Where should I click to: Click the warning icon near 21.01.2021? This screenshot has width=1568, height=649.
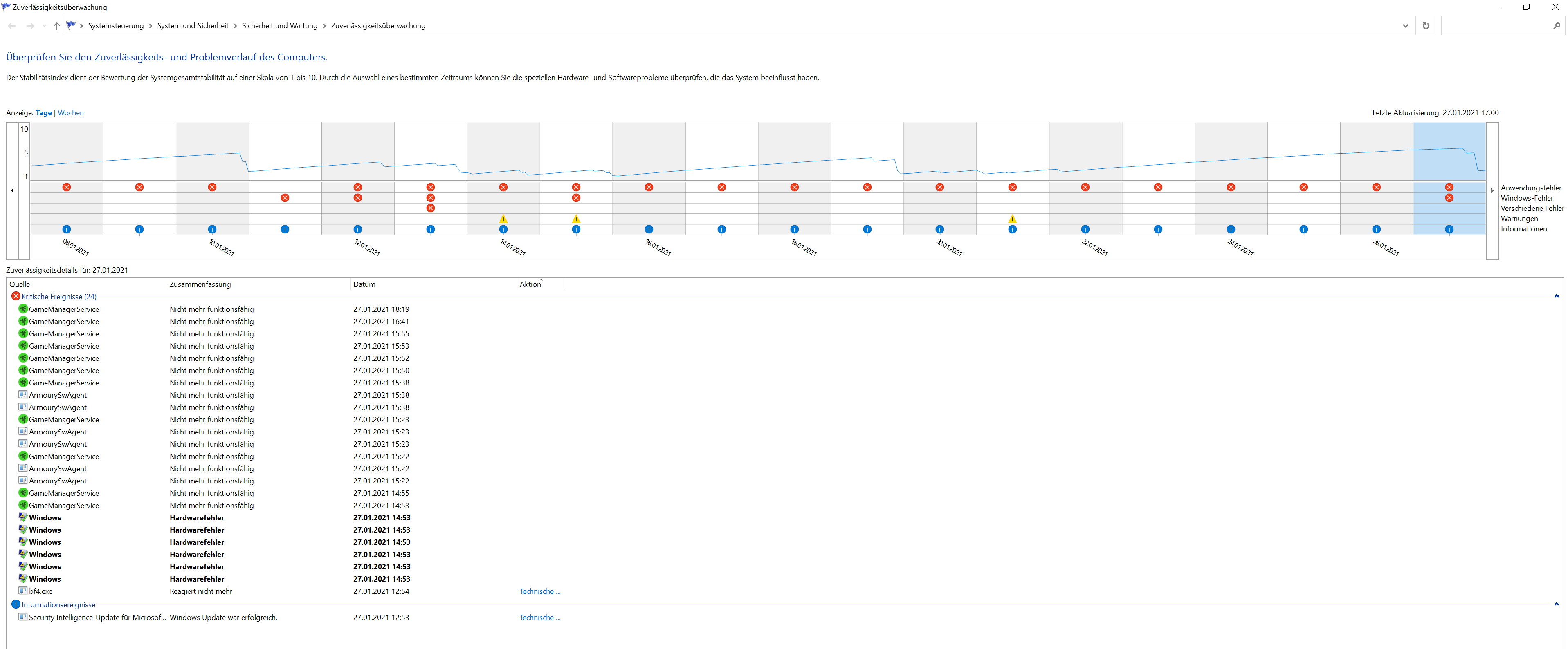tap(1012, 219)
